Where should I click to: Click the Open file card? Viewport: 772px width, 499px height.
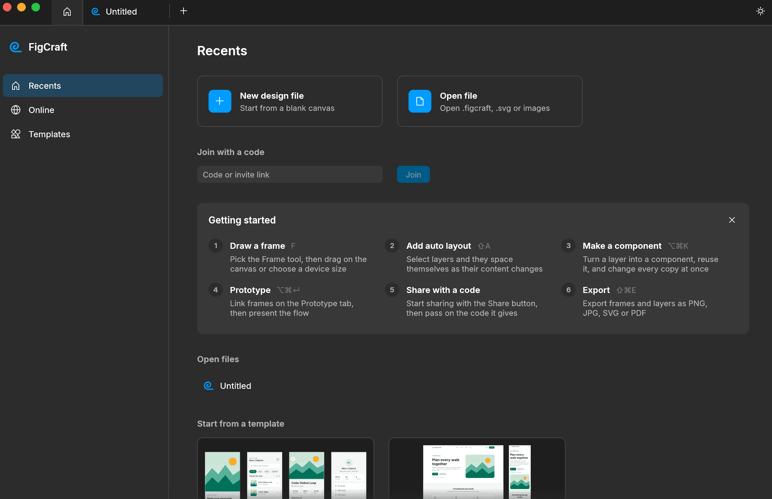(x=490, y=101)
